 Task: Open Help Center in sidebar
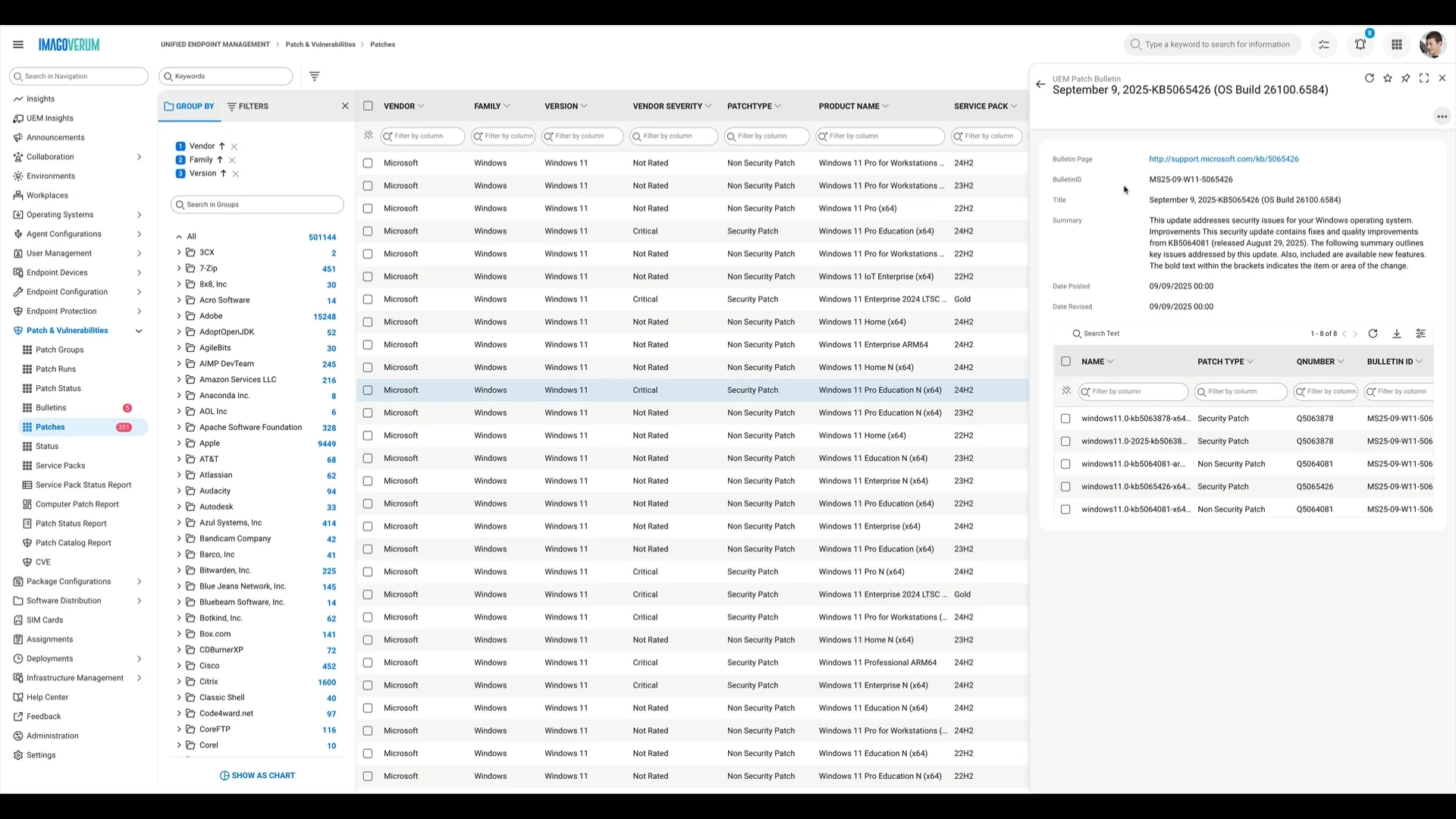(x=47, y=698)
